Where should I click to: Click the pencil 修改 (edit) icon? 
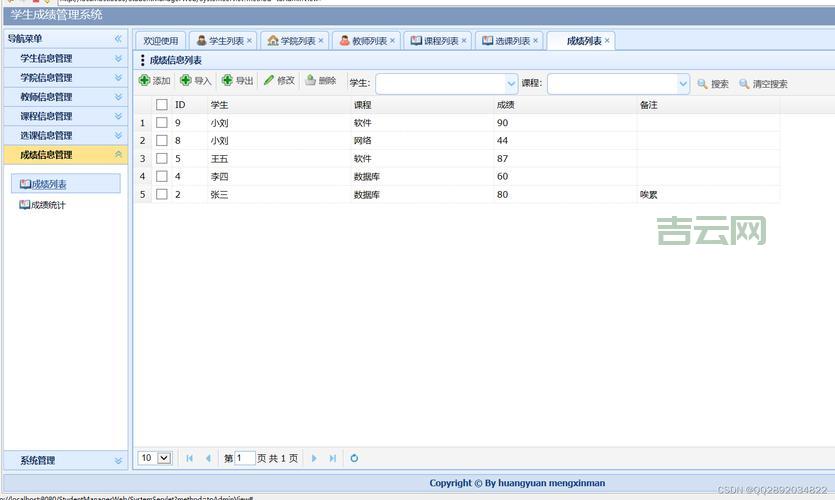tap(268, 82)
